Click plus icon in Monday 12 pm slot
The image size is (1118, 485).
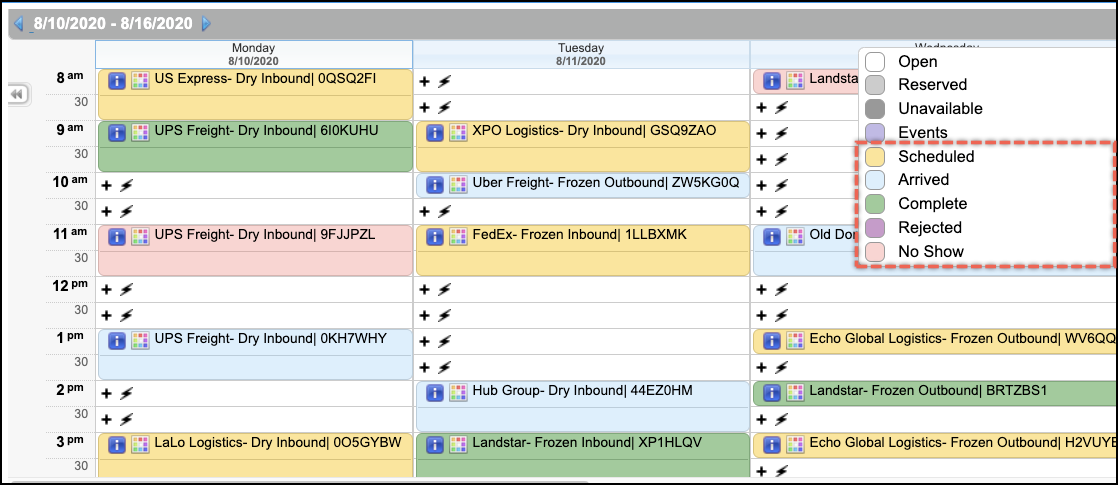coord(107,290)
